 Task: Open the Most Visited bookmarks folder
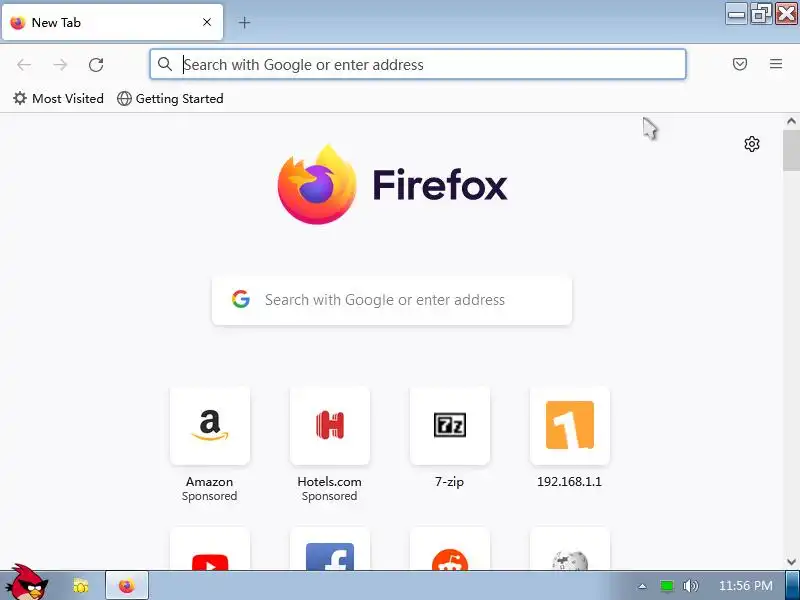(58, 98)
